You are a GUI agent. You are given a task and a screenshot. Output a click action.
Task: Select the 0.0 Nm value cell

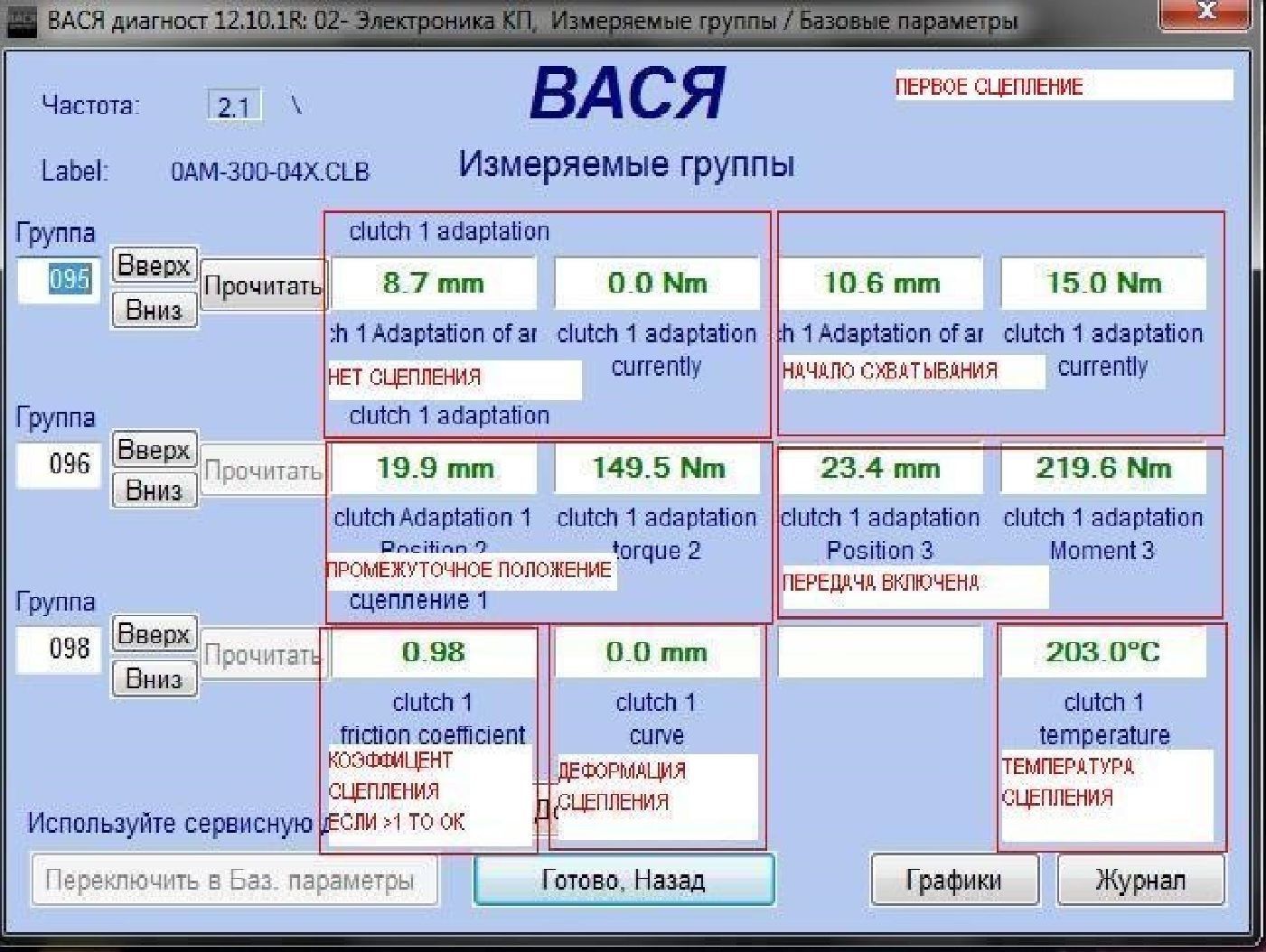657,284
